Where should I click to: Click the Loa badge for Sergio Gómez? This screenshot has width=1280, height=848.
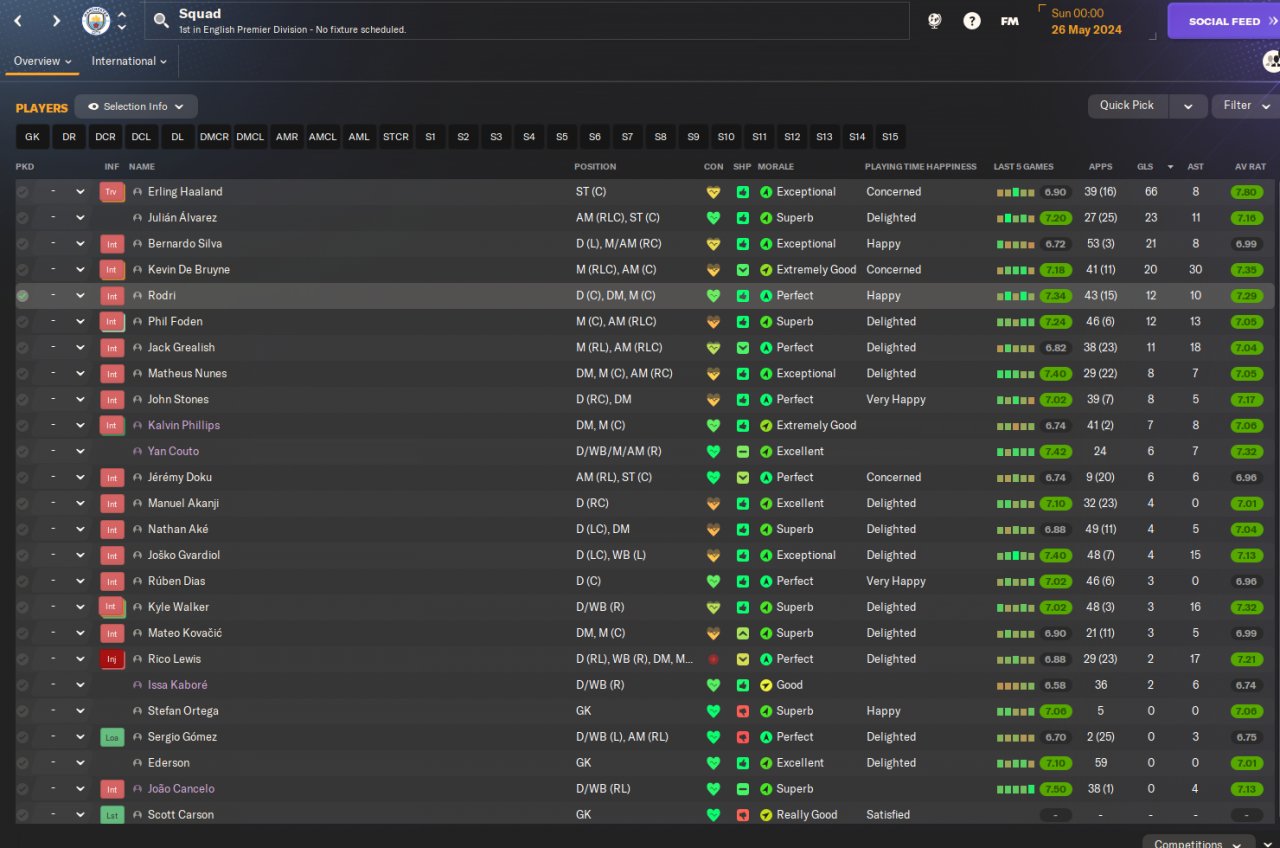click(x=112, y=738)
